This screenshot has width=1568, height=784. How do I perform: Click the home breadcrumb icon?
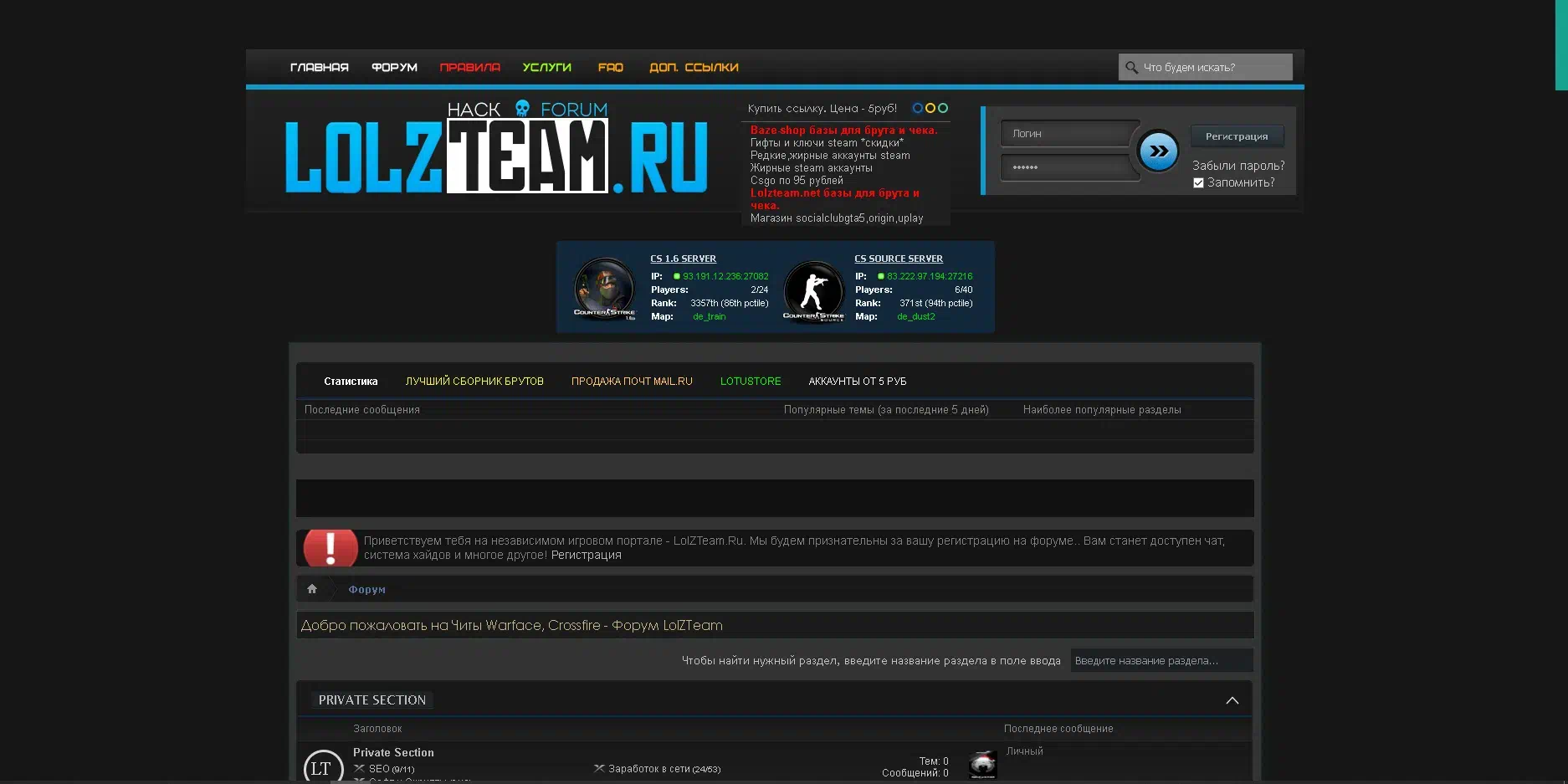pos(312,589)
